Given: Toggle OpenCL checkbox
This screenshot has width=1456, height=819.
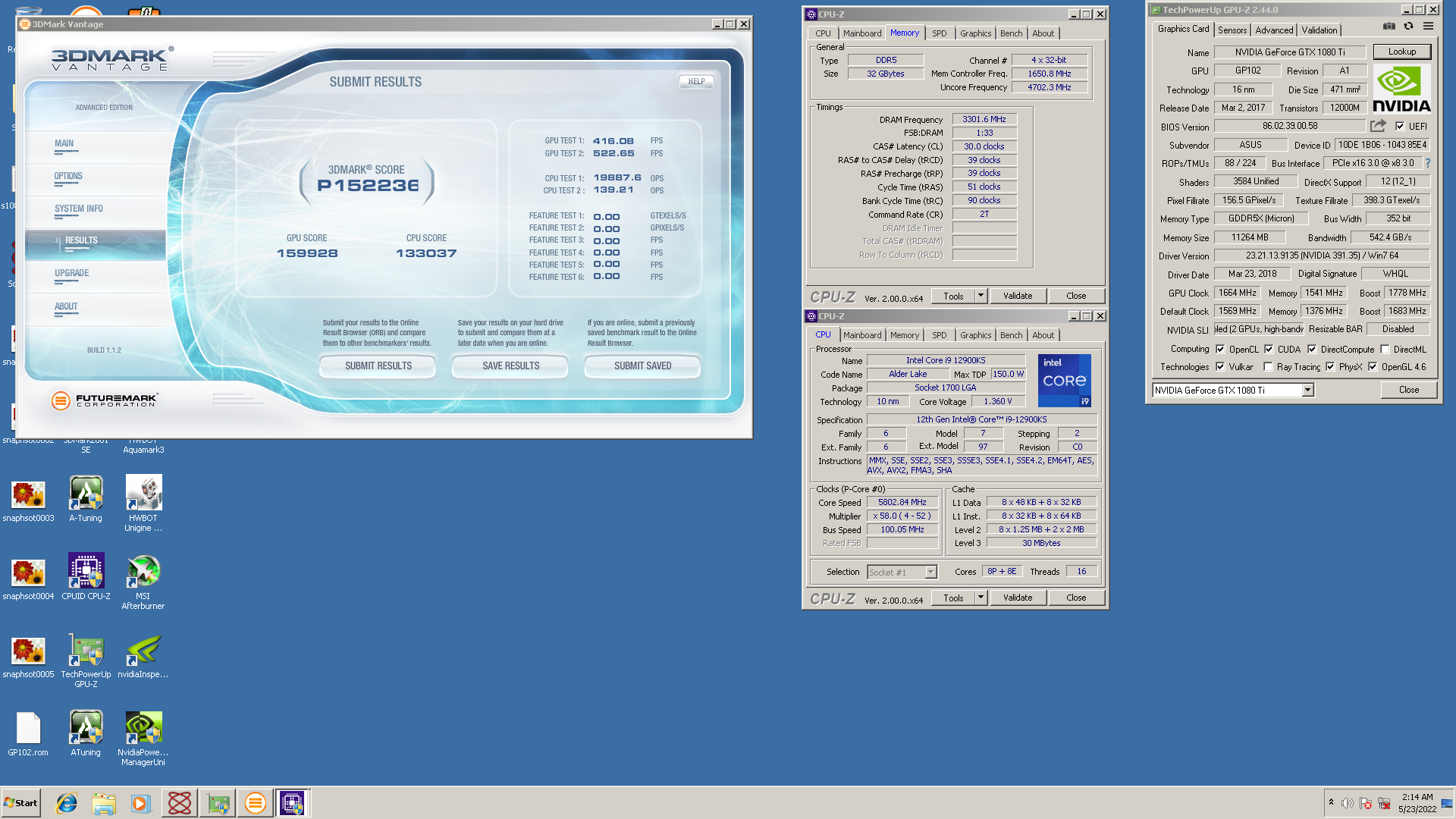Looking at the screenshot, I should [x=1220, y=350].
